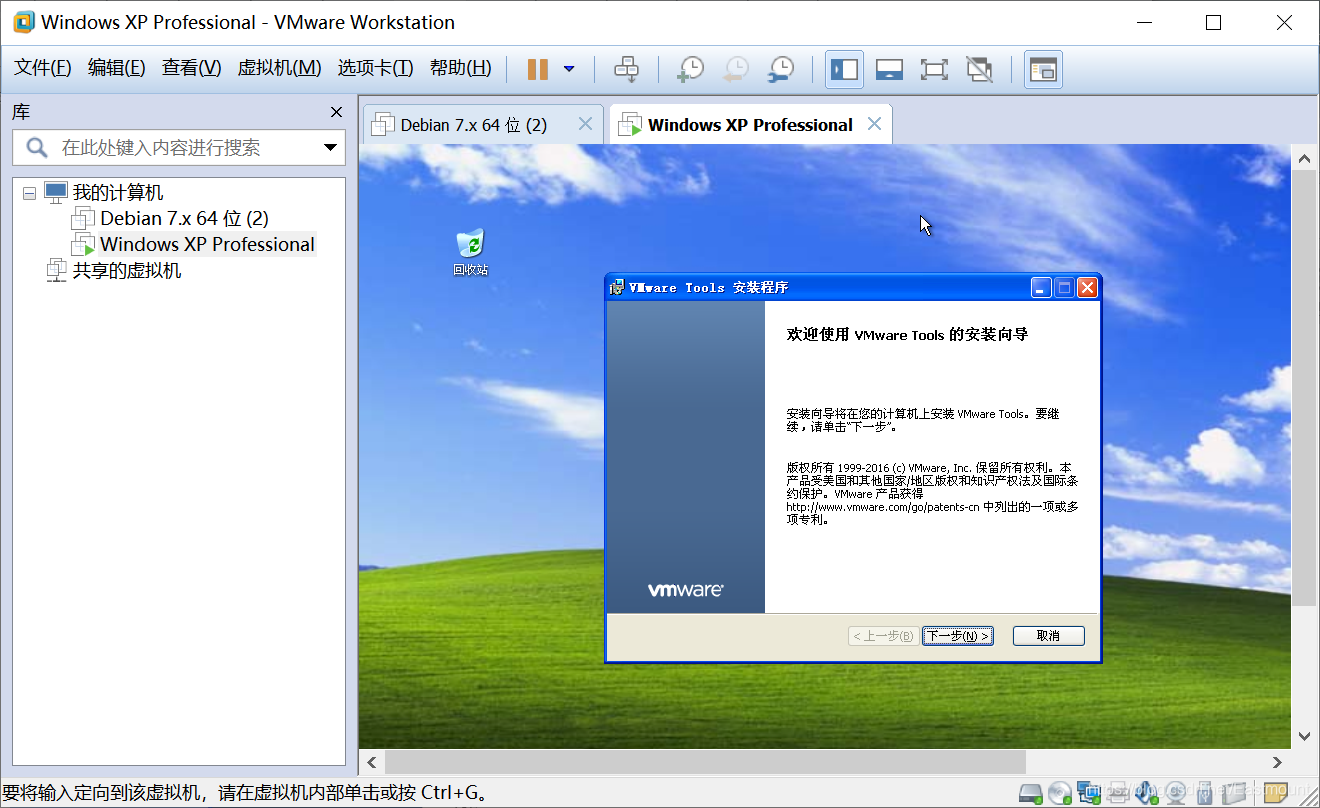Close the VMware Tools installer window

(x=1087, y=288)
